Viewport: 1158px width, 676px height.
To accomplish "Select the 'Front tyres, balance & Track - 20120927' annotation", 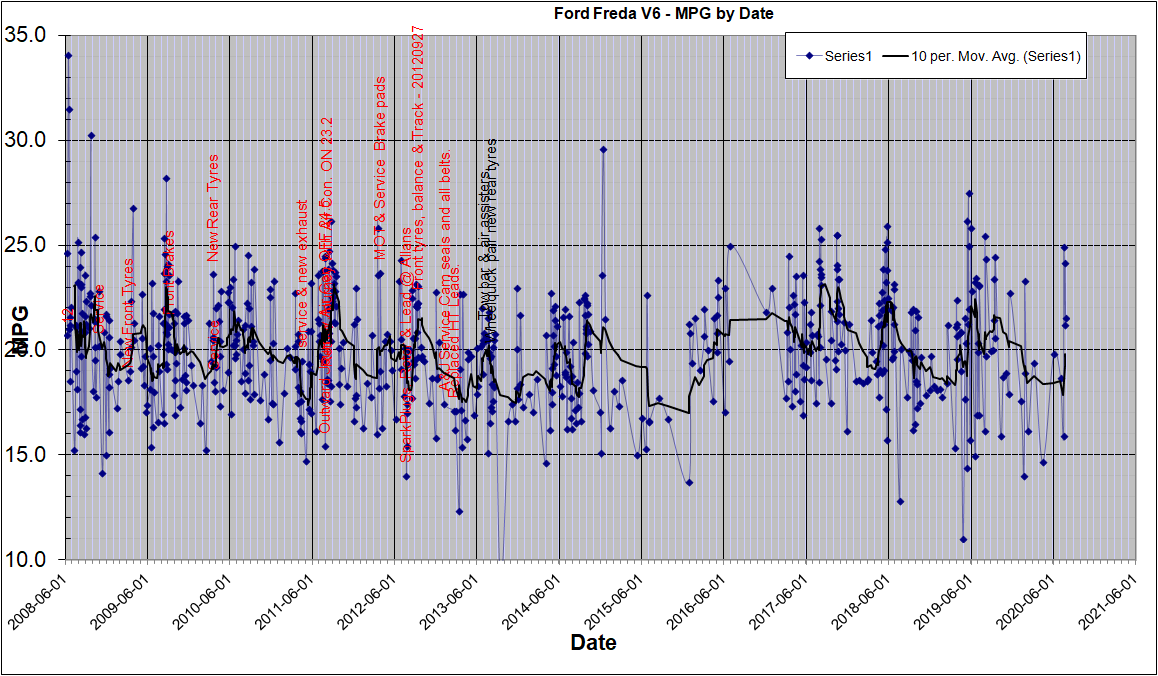I will click(x=418, y=158).
